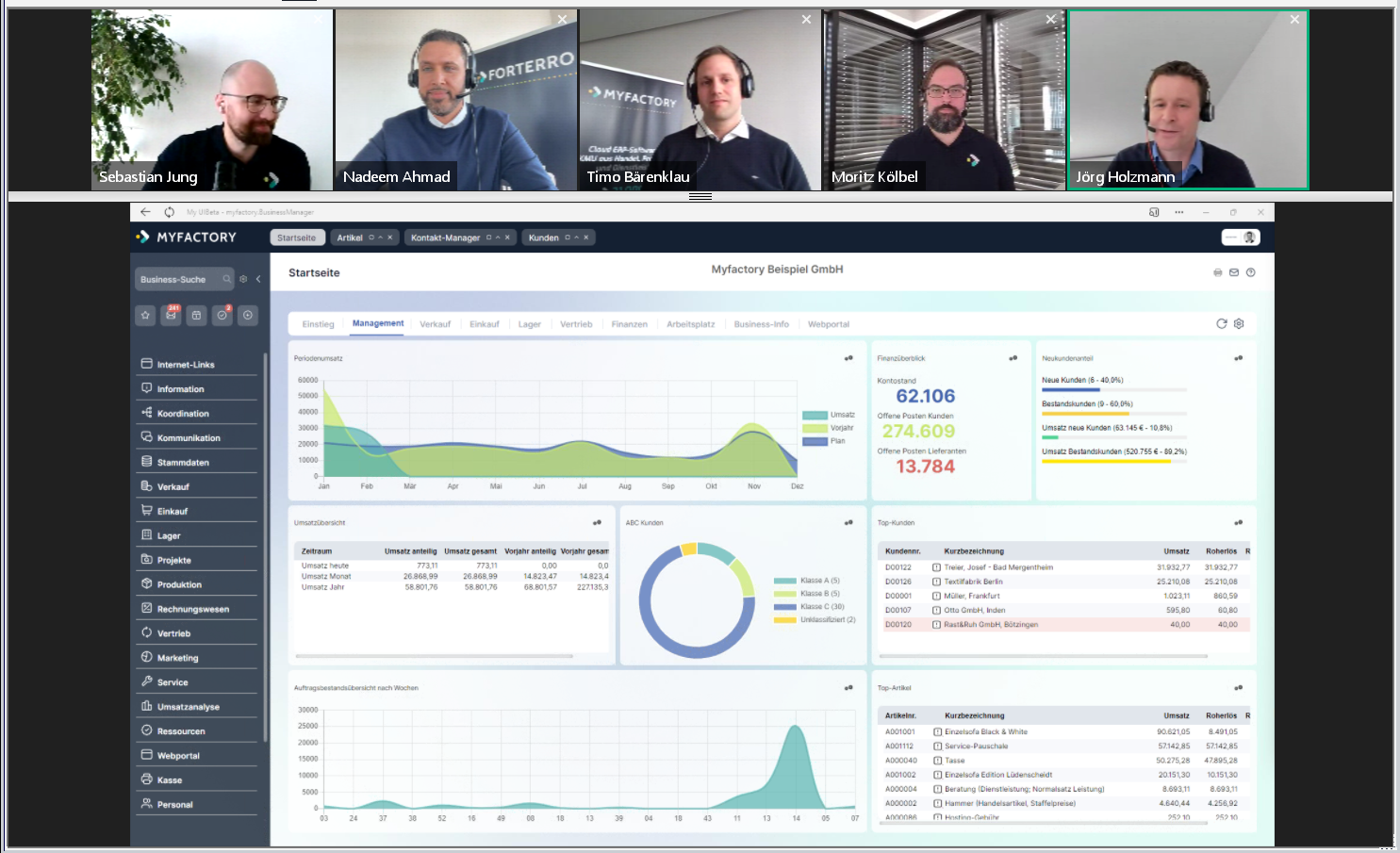
Task: Open the Periodenumsatz widget options icon
Action: pos(848,358)
